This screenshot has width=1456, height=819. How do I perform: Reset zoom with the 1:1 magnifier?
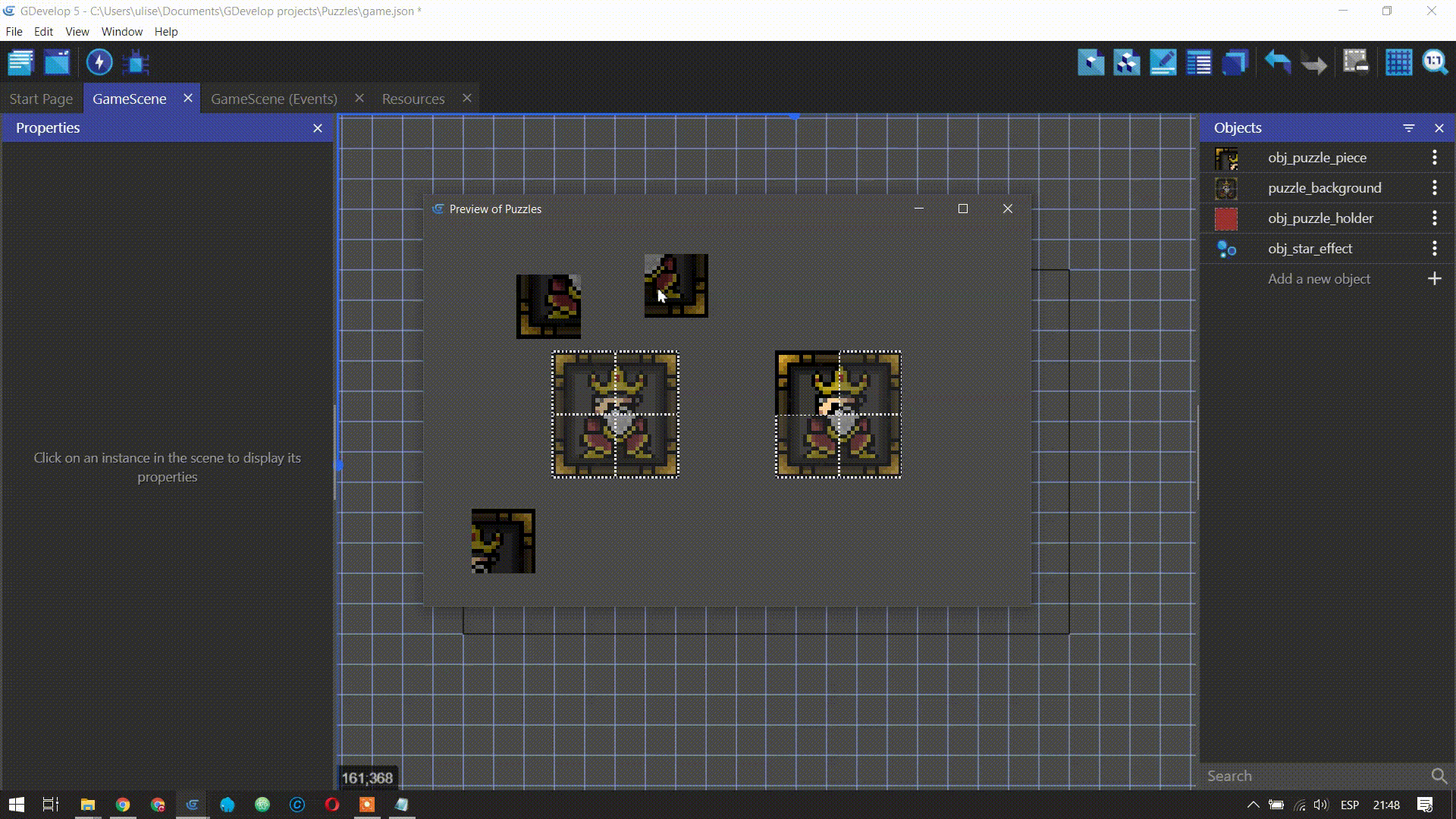click(1435, 62)
